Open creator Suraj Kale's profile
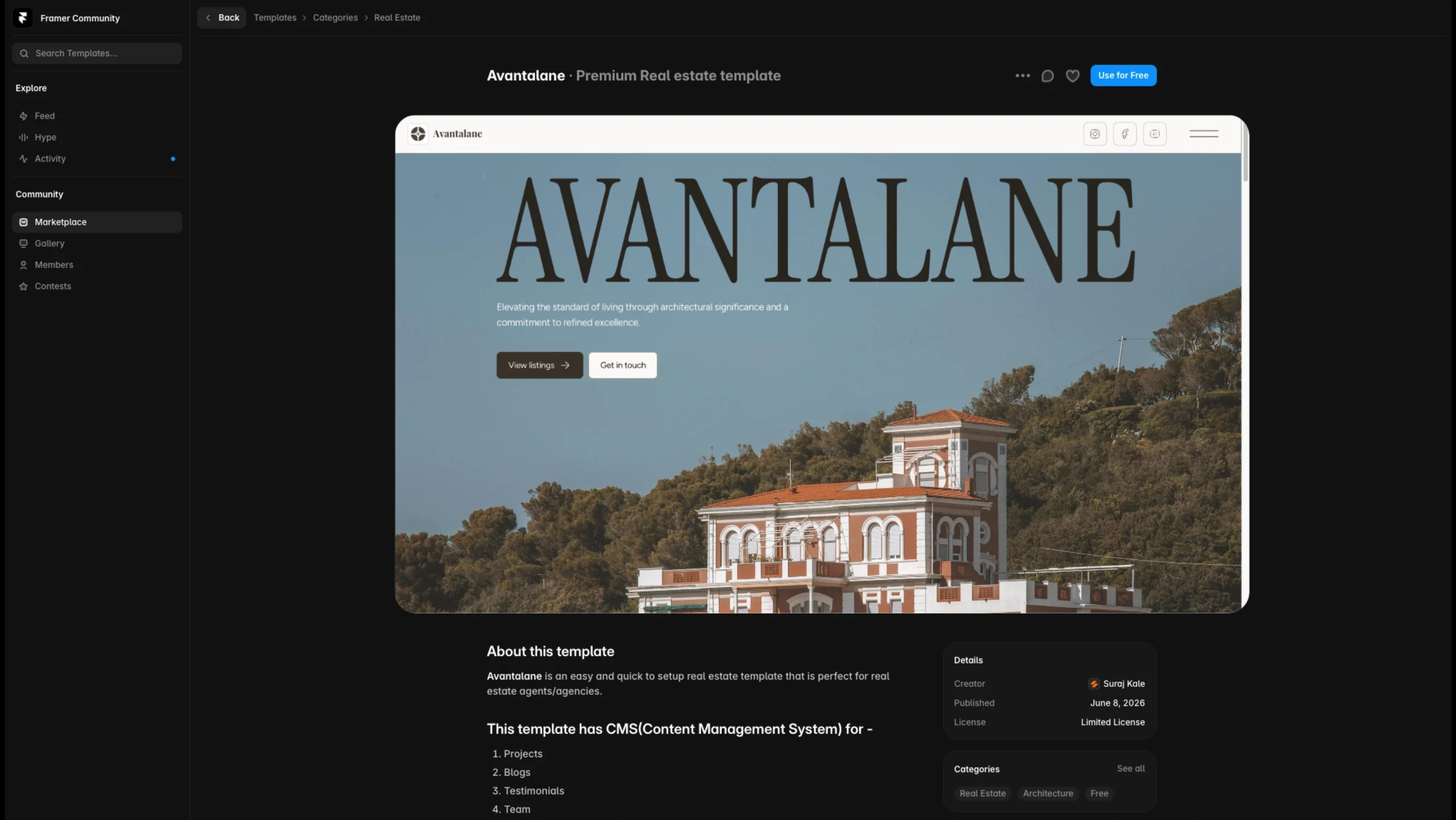Viewport: 1456px width, 820px height. pos(1116,684)
